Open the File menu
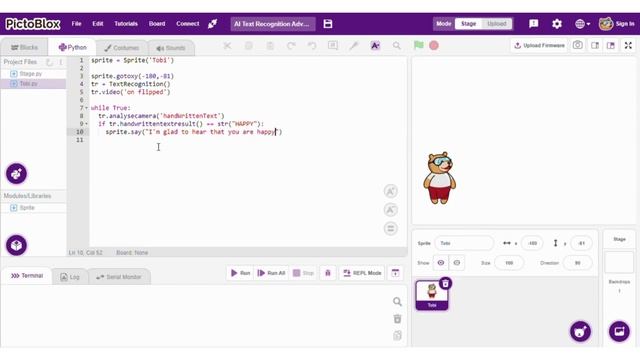Screen dimensions: 640x360 76,24
